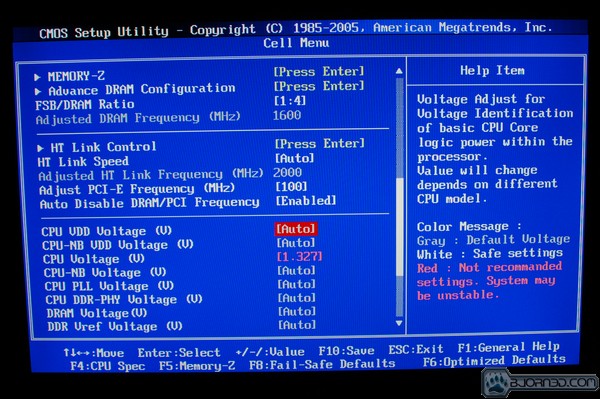Click the F6:Optimized Defaults label
Image resolution: width=600 pixels, height=399 pixels.
pos(494,360)
